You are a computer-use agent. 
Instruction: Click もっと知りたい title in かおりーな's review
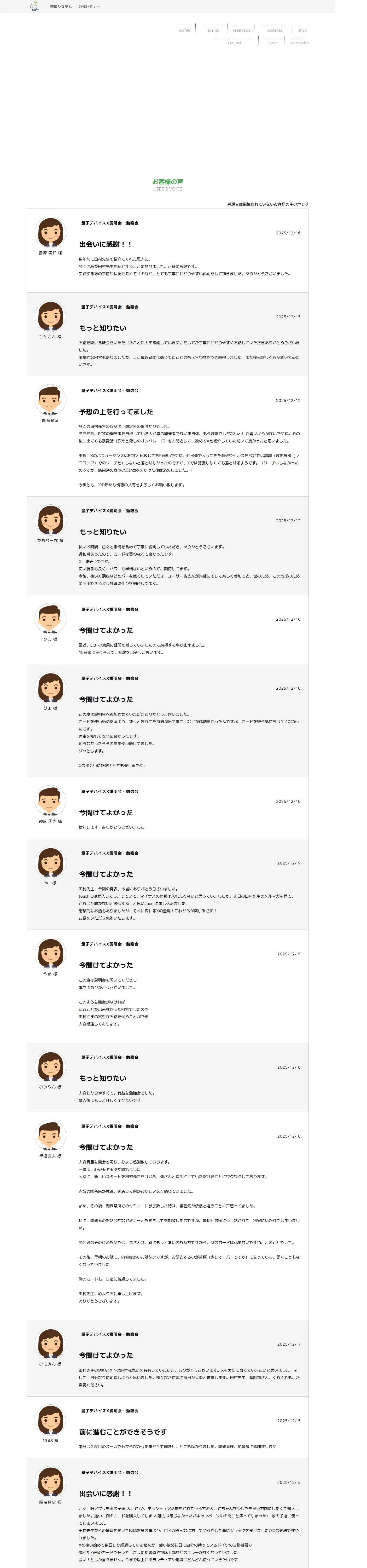click(103, 532)
